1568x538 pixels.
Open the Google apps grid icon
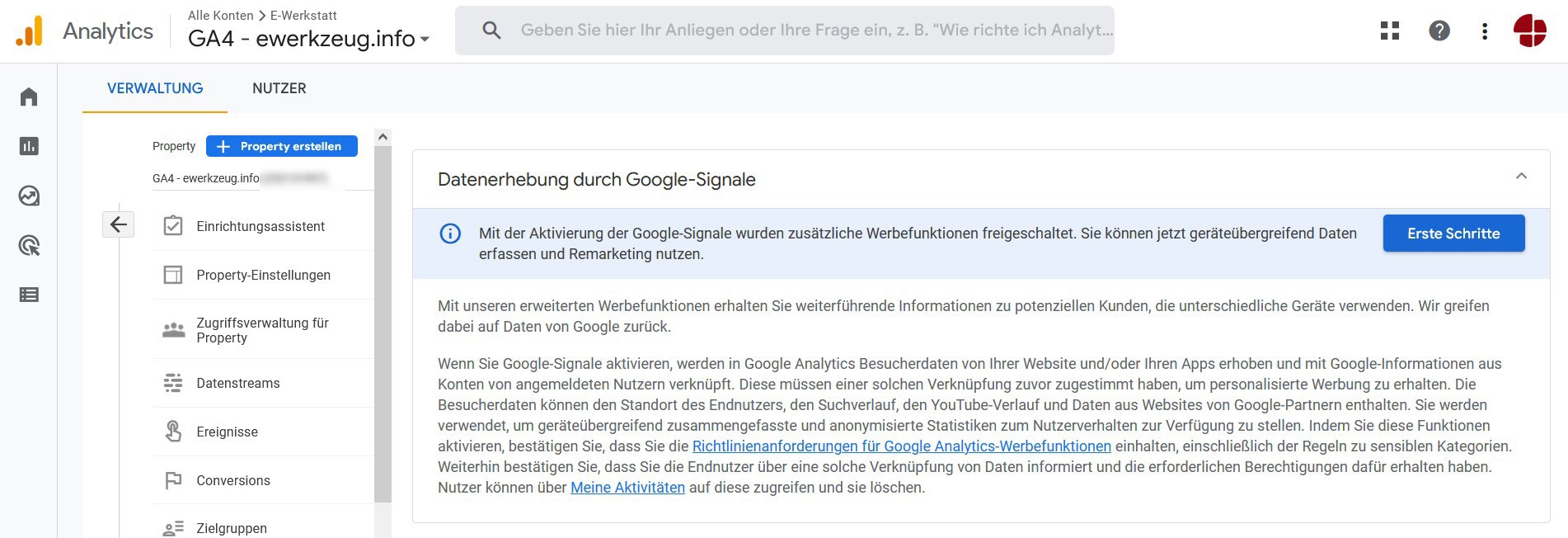click(x=1390, y=31)
